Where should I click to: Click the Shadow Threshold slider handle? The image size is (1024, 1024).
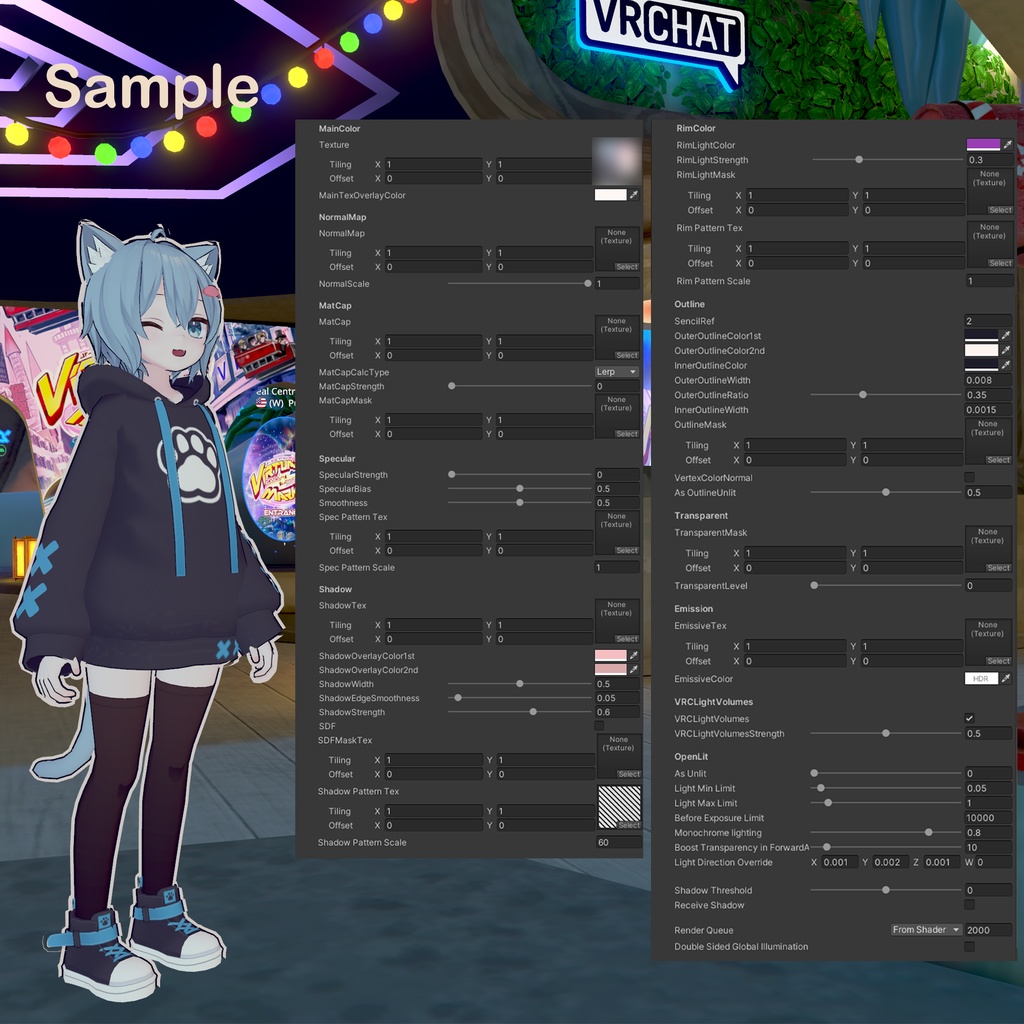[x=886, y=890]
